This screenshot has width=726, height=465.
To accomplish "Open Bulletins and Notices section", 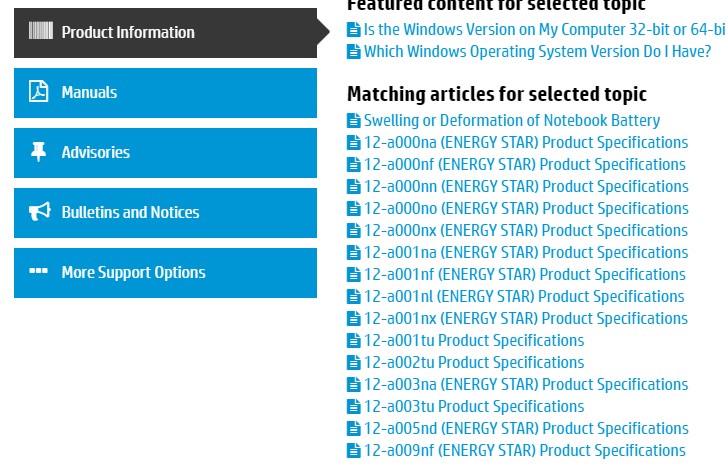I will (165, 213).
